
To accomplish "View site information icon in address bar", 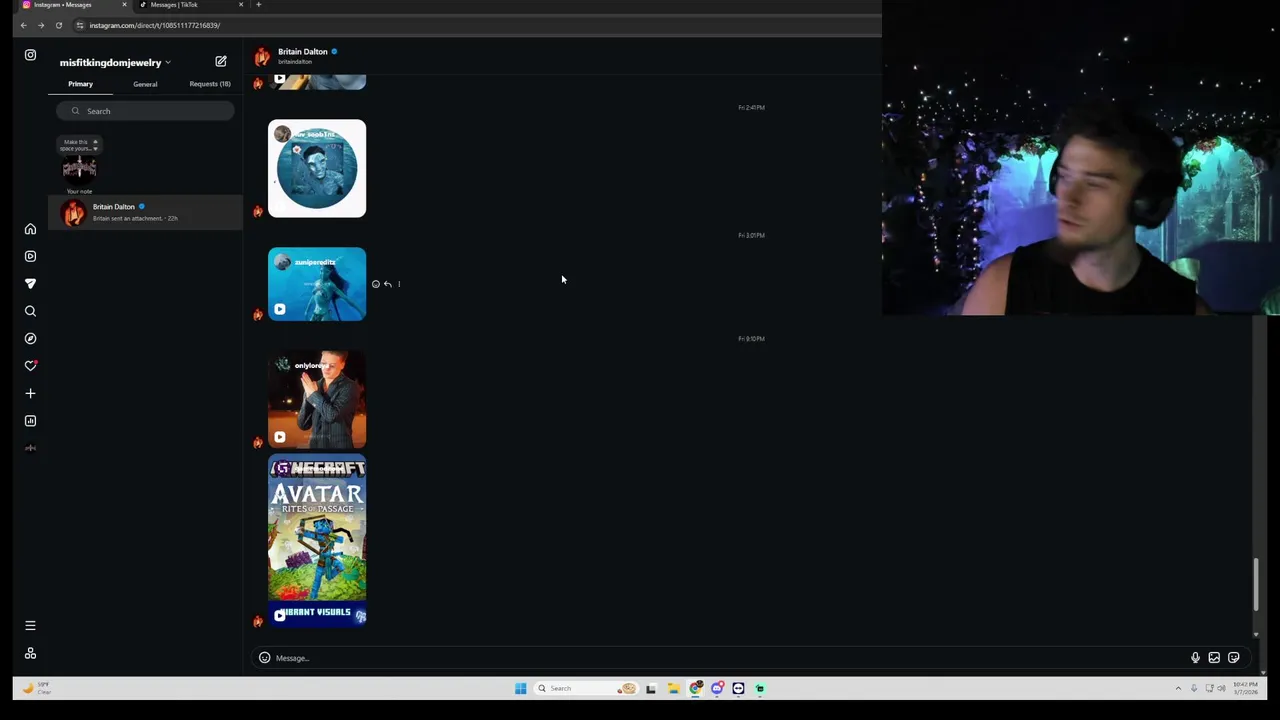I will point(80,25).
